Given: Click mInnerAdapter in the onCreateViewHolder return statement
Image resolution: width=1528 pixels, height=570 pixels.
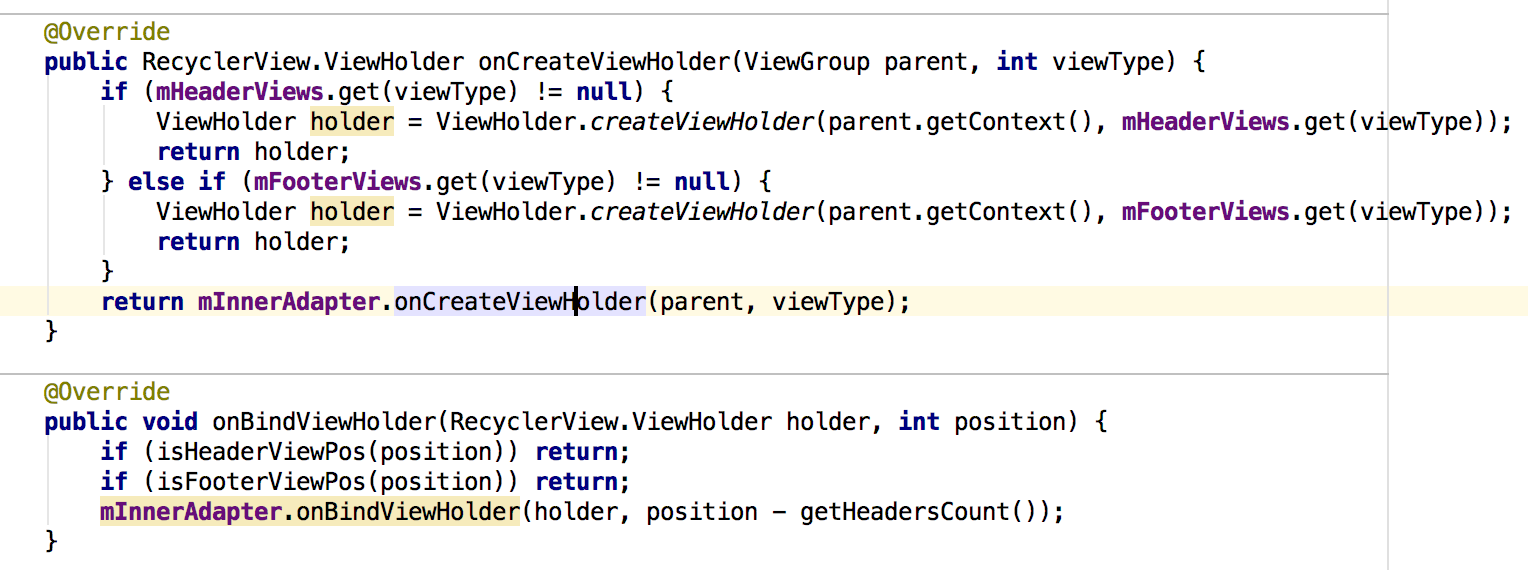Looking at the screenshot, I should tap(289, 302).
